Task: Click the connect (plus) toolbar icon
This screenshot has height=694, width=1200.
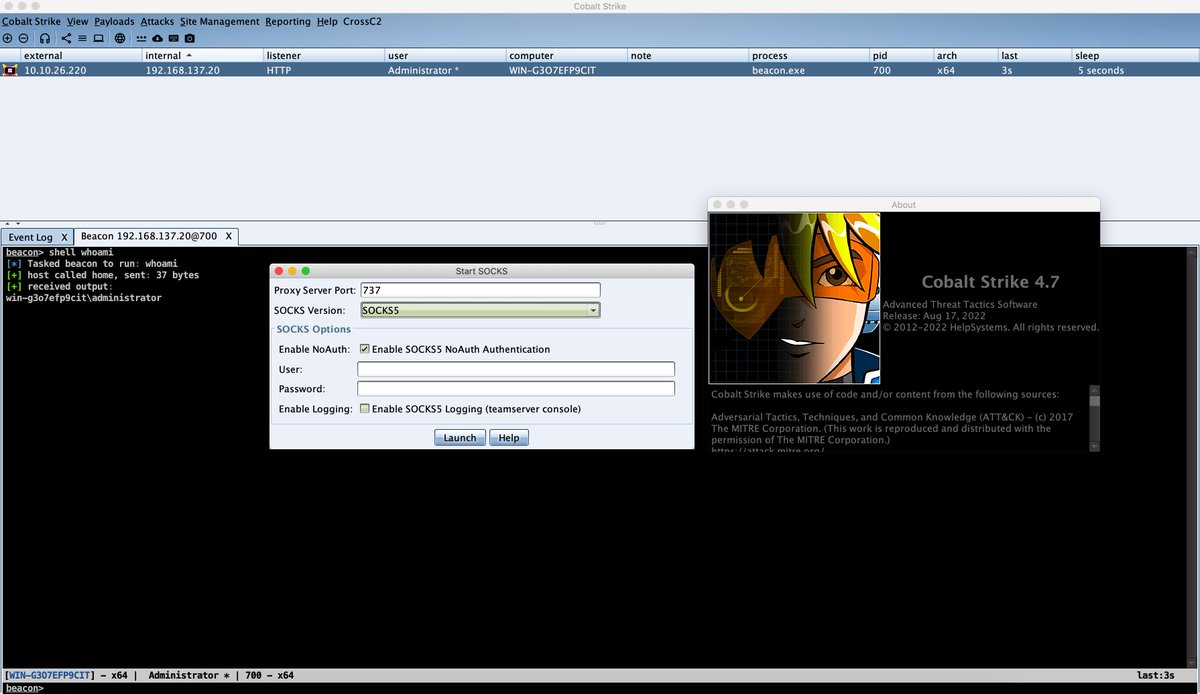Action: tap(8, 38)
